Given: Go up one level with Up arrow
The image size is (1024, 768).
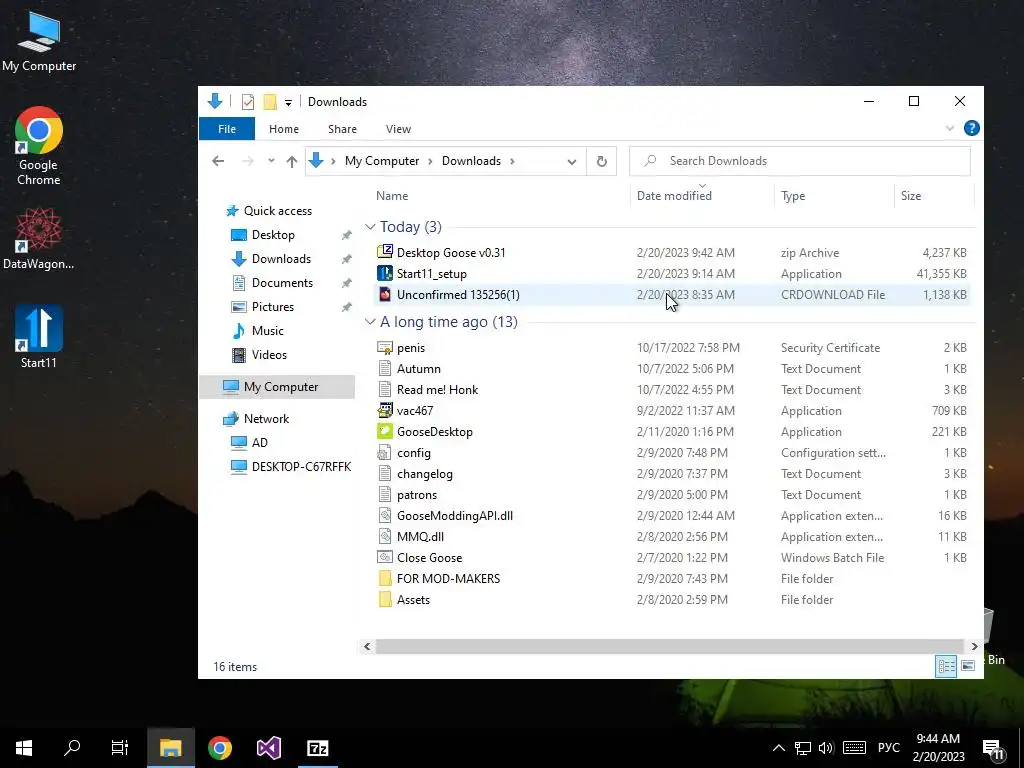Looking at the screenshot, I should [292, 161].
